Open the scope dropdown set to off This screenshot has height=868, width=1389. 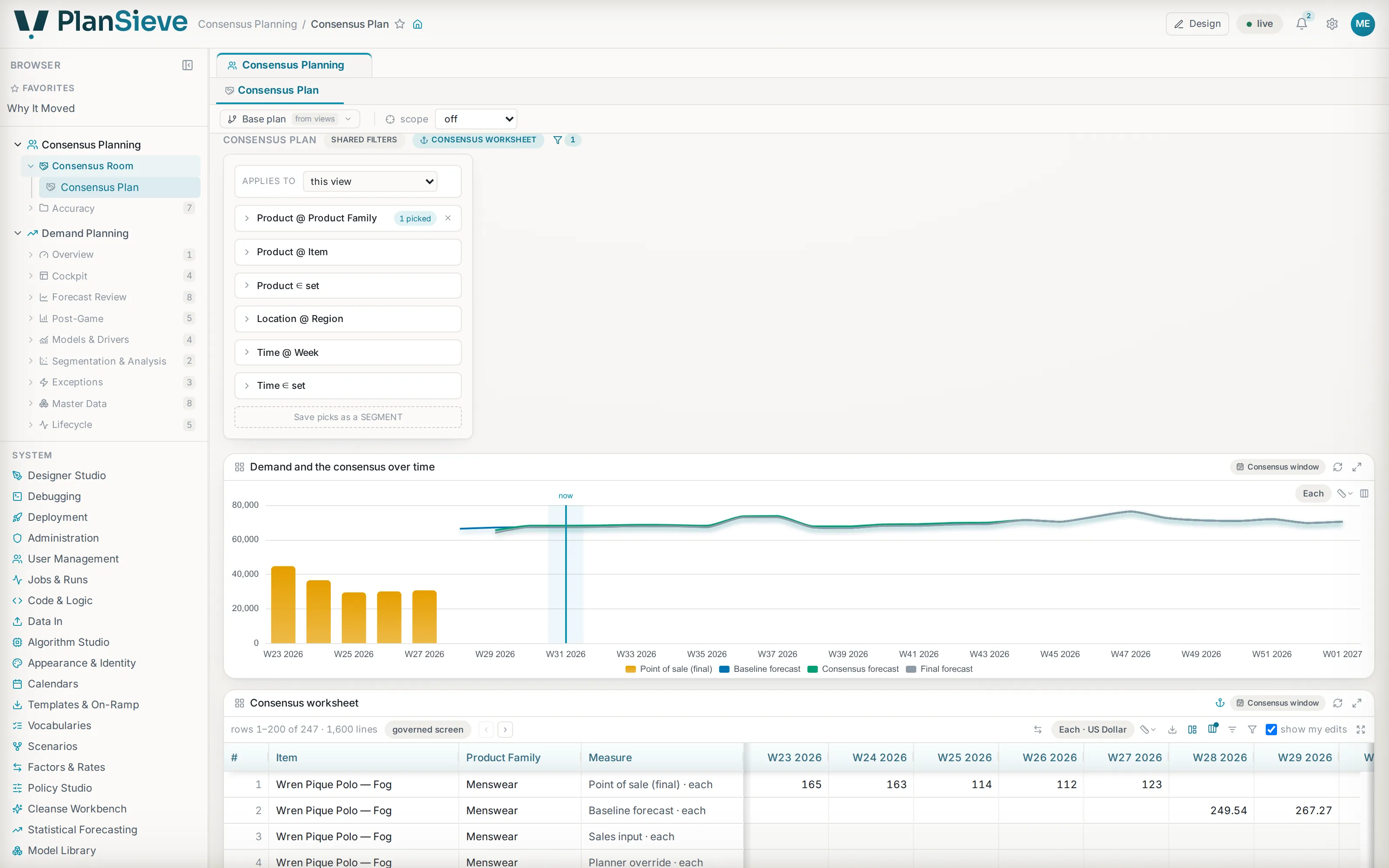[477, 119]
